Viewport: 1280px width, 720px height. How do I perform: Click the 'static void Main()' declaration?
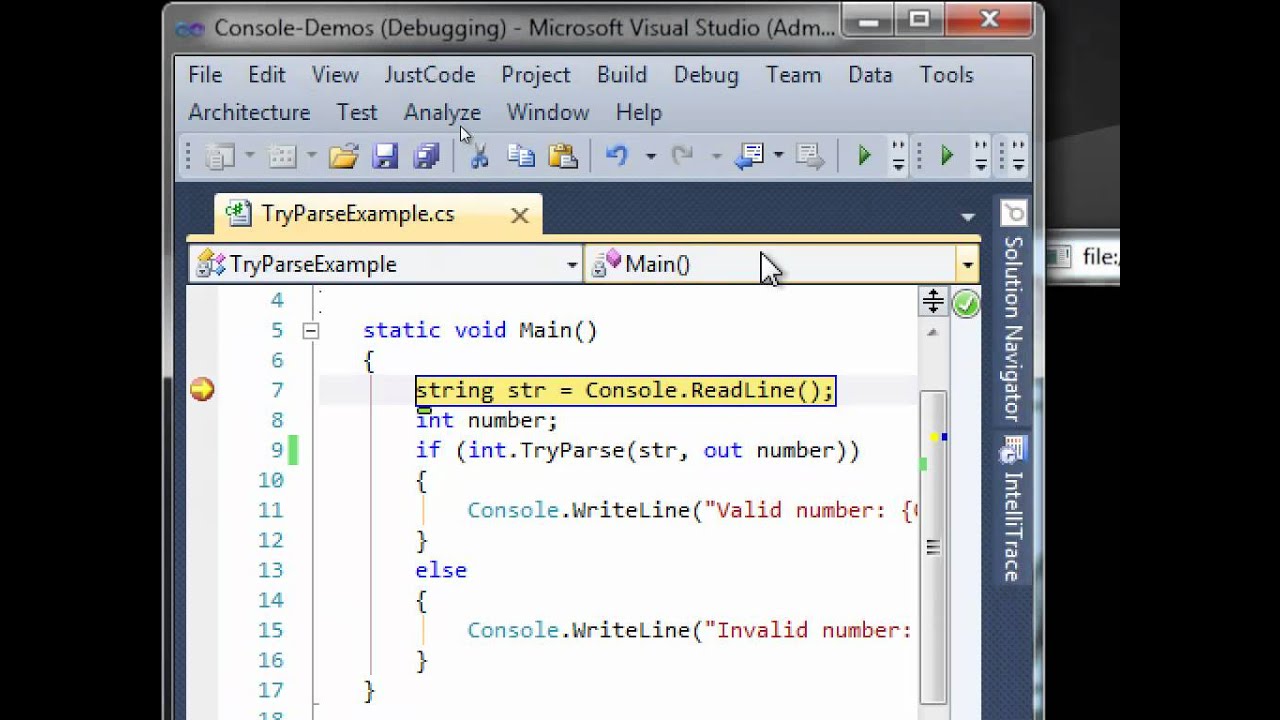480,331
